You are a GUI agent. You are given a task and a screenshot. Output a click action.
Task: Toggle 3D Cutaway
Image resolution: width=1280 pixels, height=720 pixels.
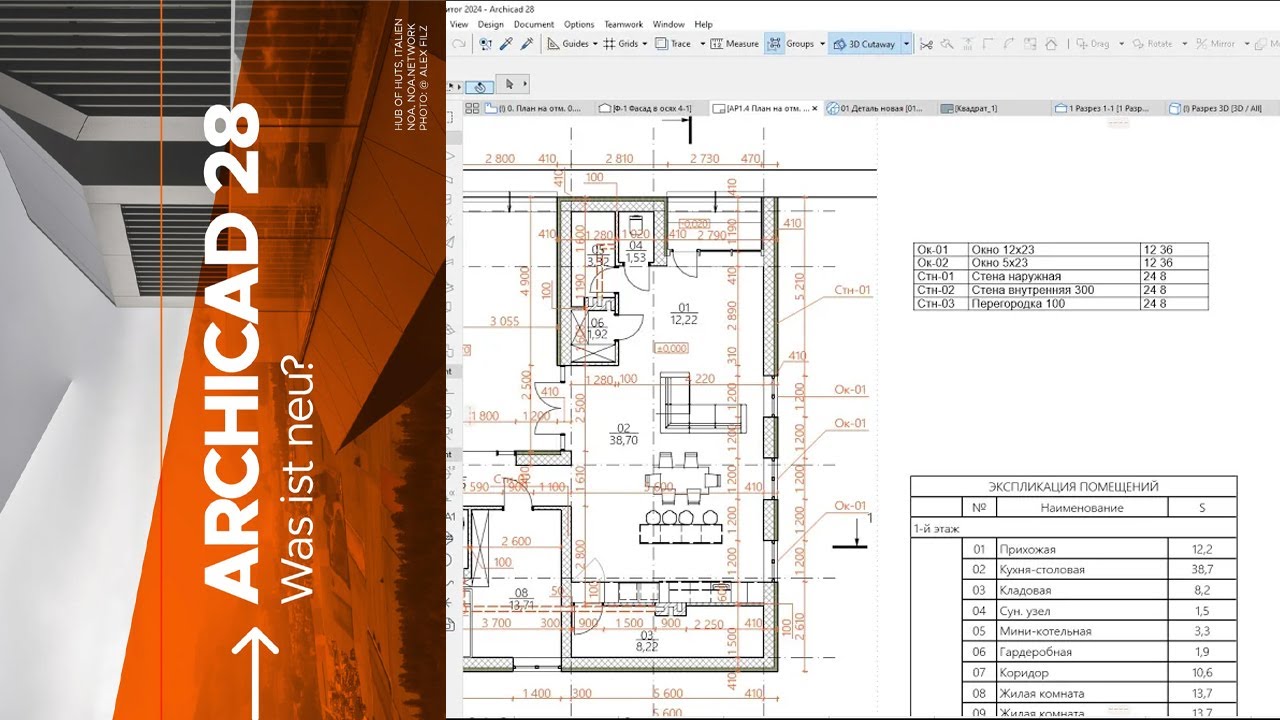(x=863, y=44)
